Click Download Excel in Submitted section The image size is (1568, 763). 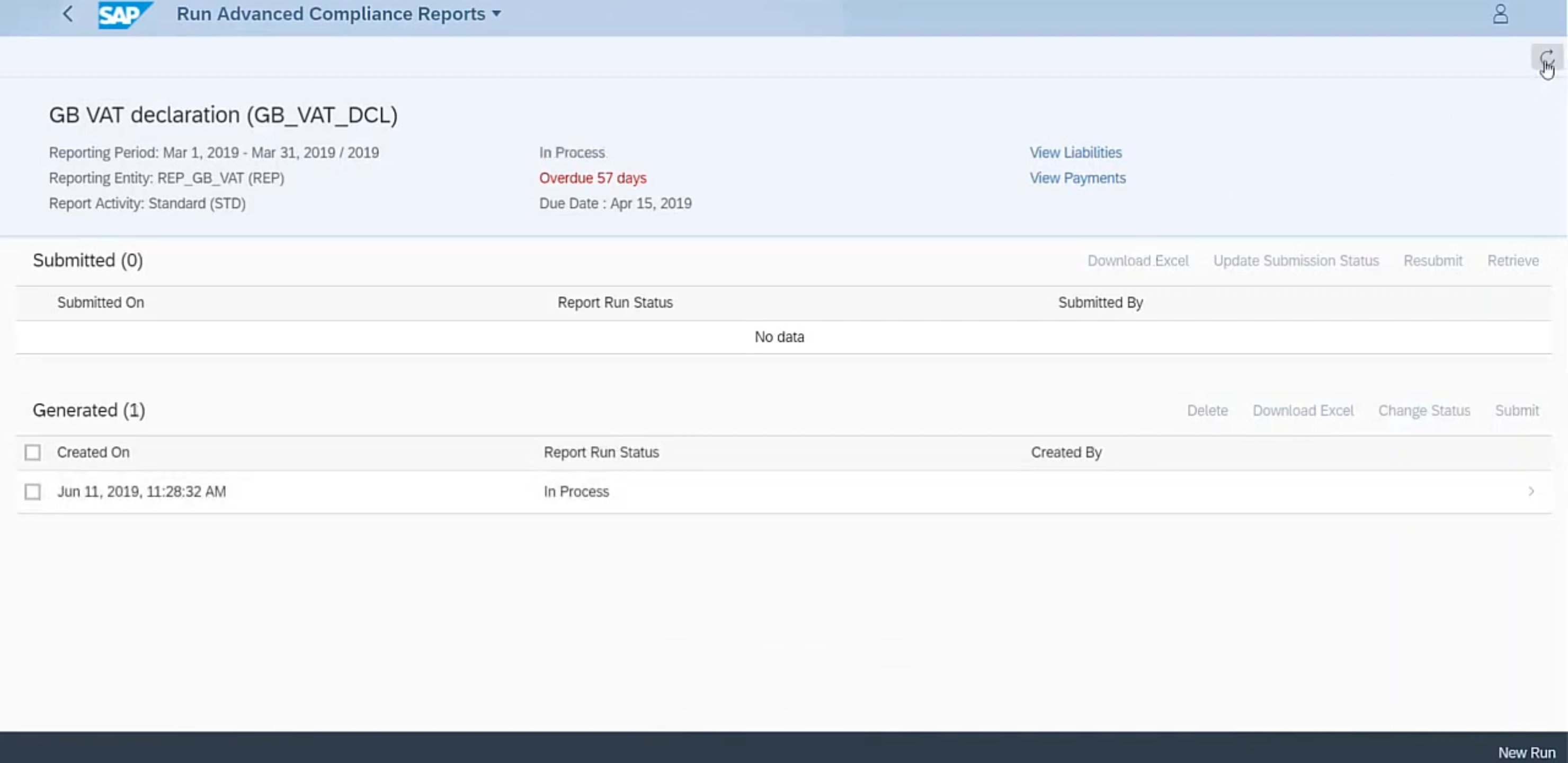click(1138, 261)
